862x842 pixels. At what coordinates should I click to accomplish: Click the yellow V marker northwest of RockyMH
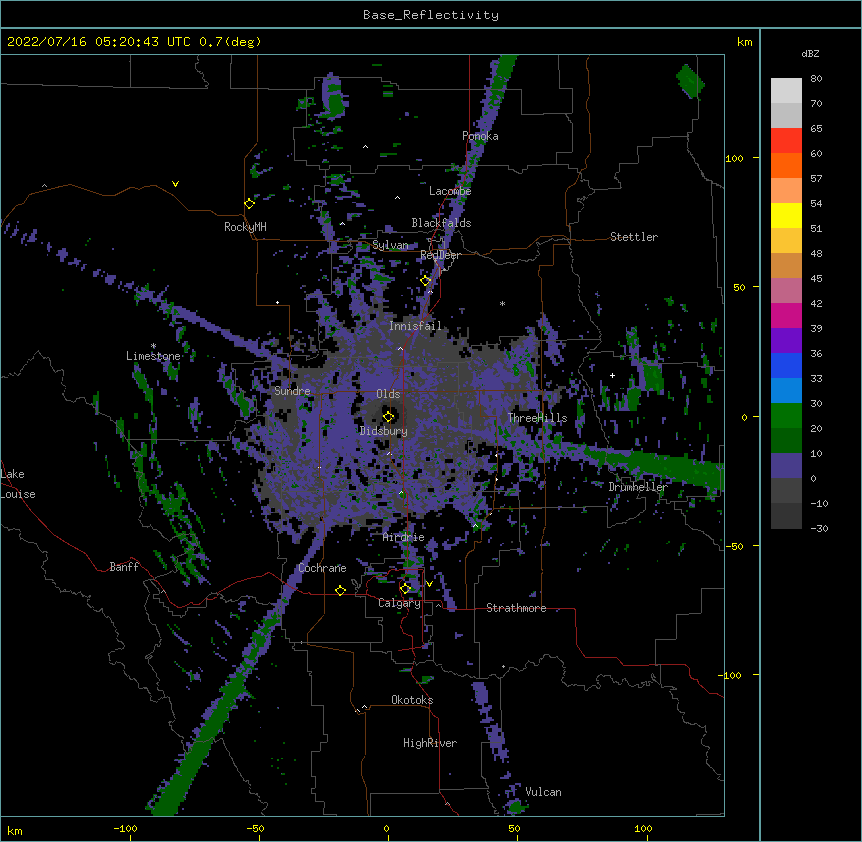pyautogui.click(x=175, y=184)
